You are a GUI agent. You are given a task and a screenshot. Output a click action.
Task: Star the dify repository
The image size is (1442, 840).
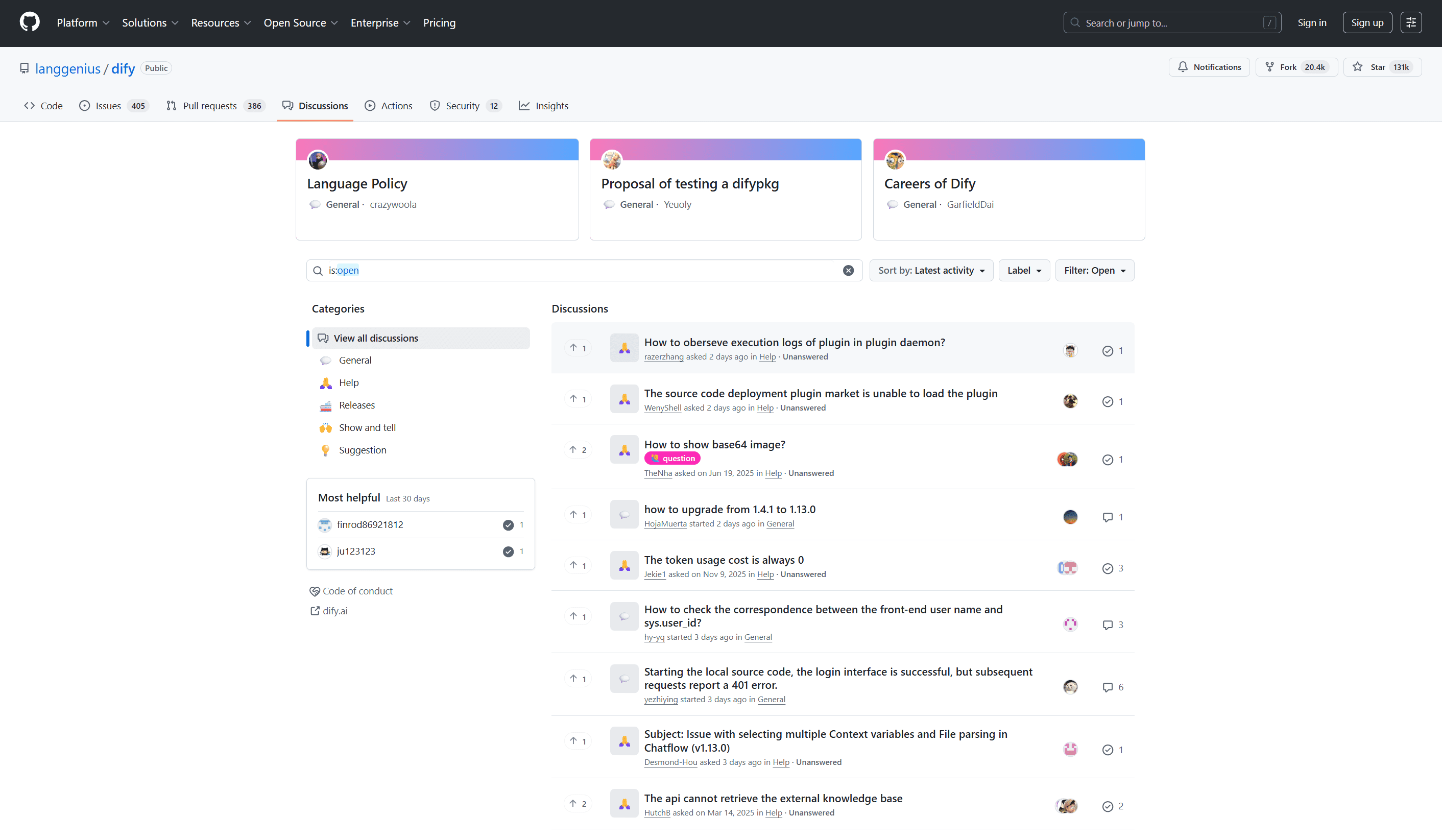coord(1382,67)
